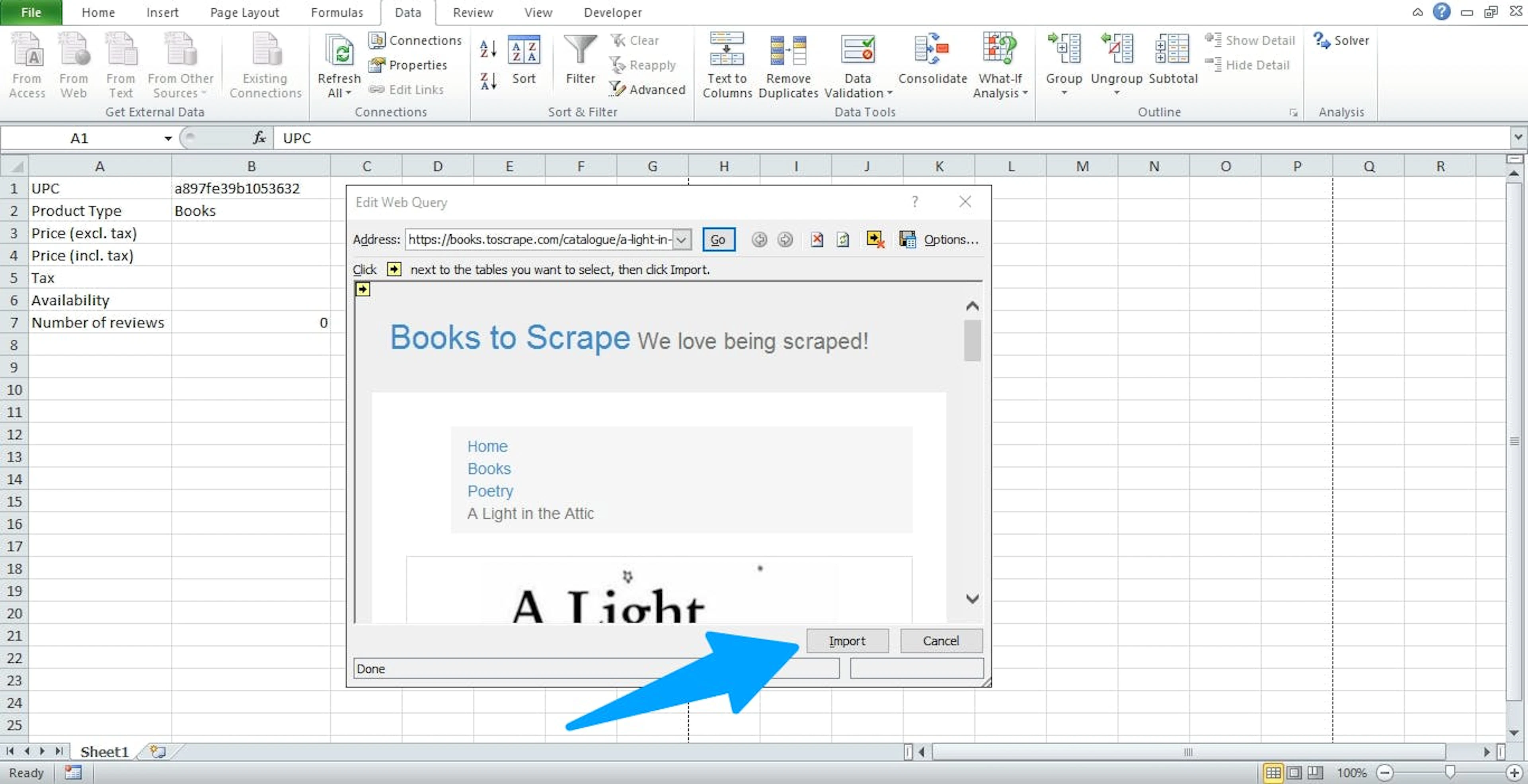
Task: Switch to Page Break Preview in status bar
Action: pos(1315,773)
